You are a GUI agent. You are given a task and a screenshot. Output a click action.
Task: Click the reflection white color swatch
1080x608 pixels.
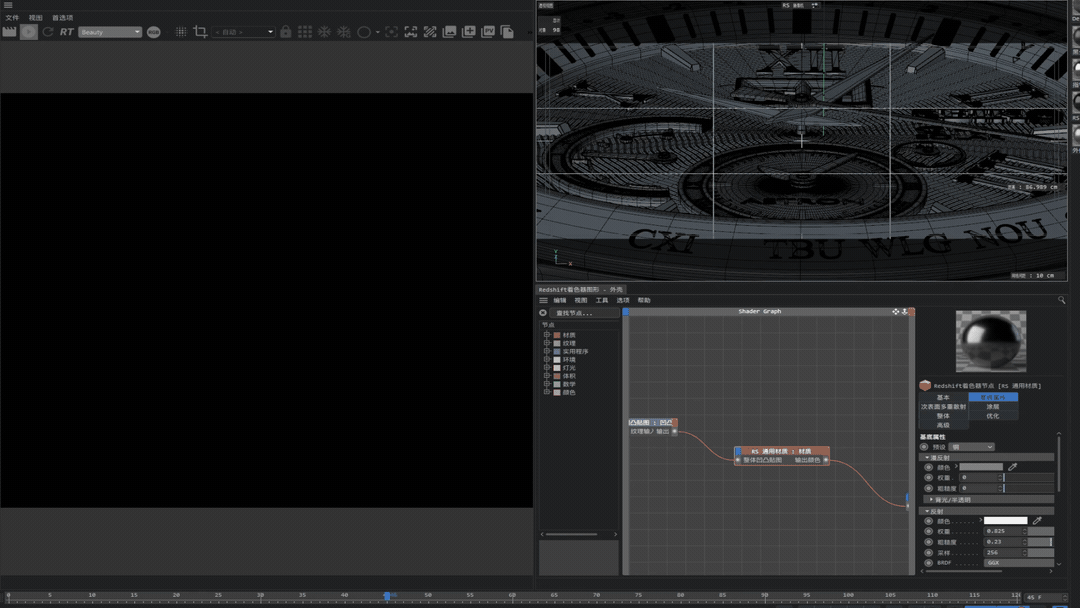(x=1005, y=521)
